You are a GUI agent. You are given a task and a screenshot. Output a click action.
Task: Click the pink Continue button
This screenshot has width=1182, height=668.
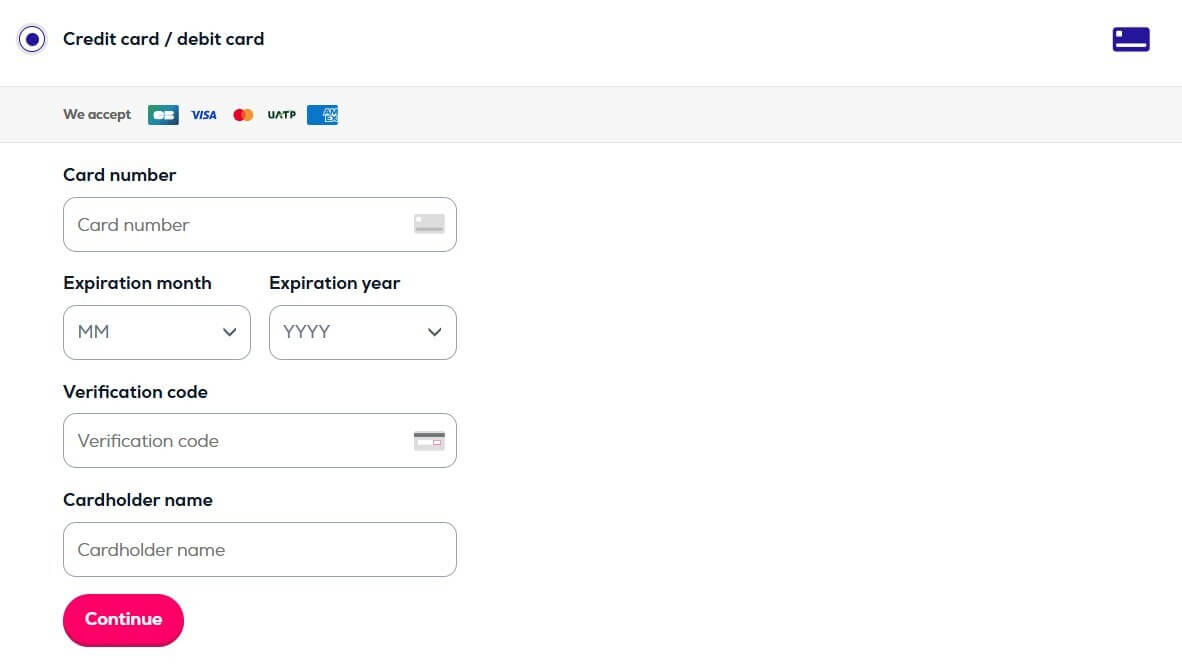pos(124,620)
